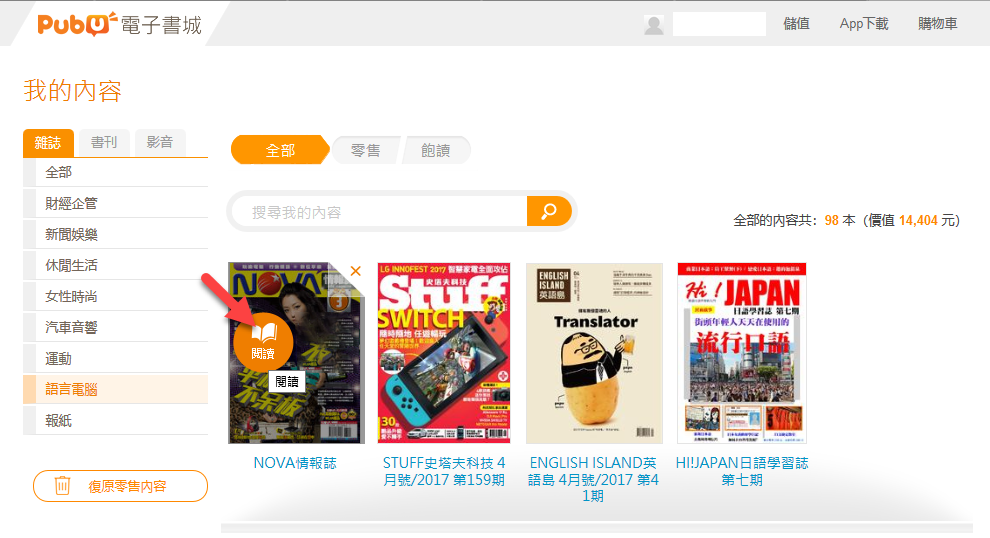This screenshot has width=990, height=538.
Task: Click the 我的內容 page heading
Action: [x=73, y=91]
